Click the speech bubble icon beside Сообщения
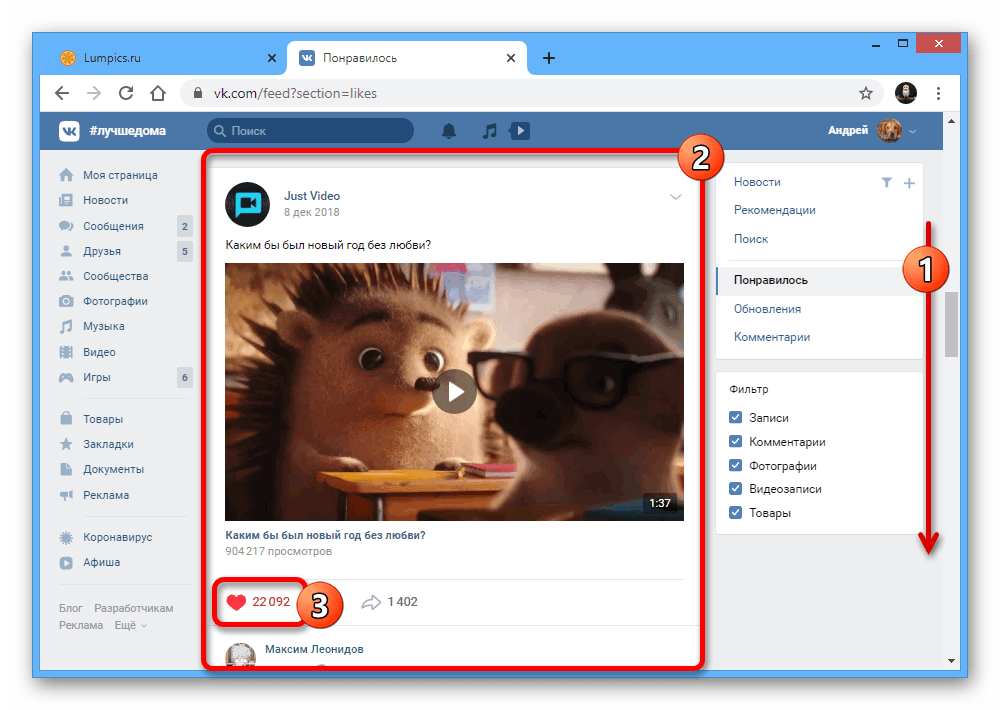 coord(66,226)
